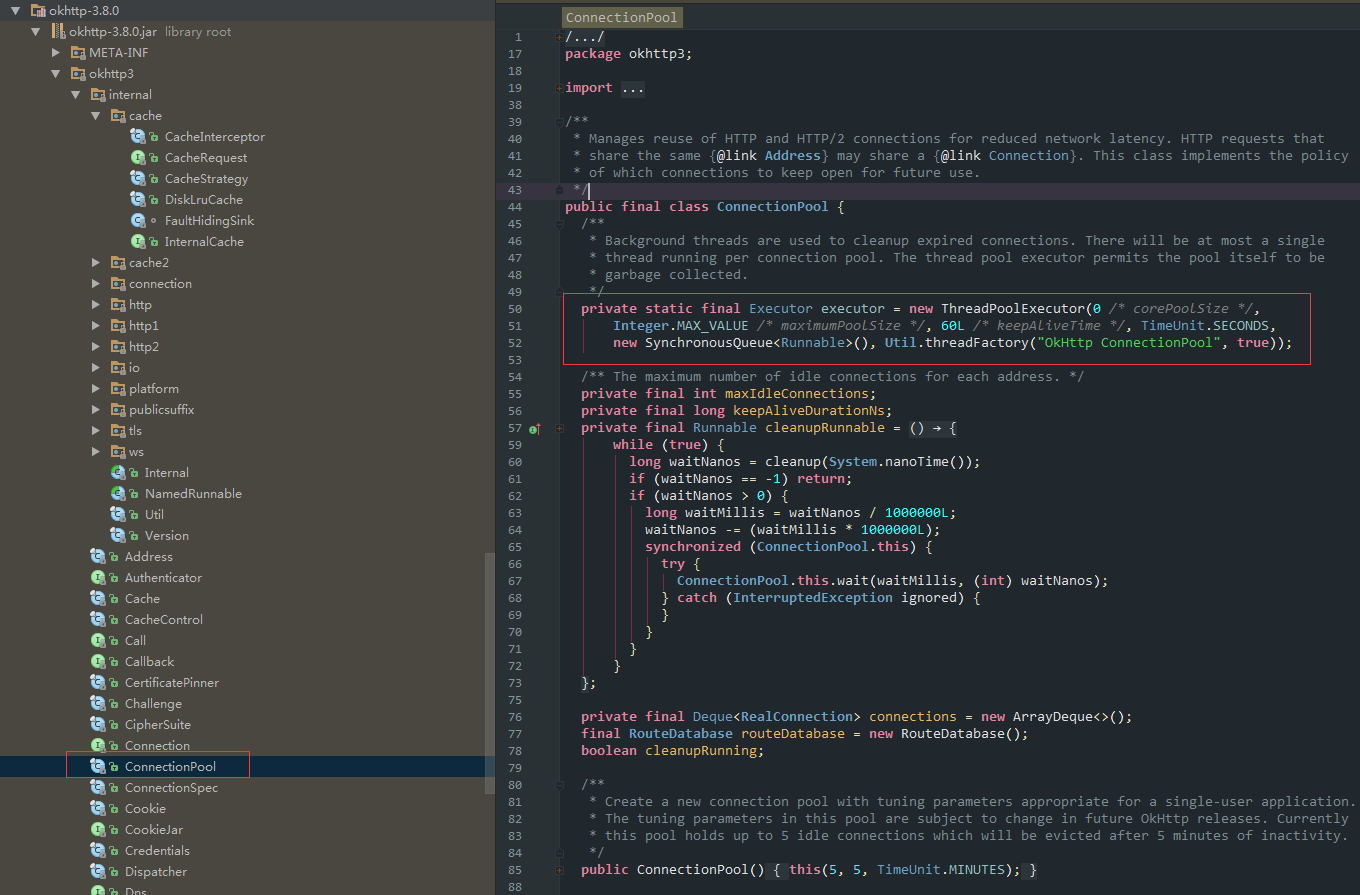Click the Version class icon

pos(118,536)
